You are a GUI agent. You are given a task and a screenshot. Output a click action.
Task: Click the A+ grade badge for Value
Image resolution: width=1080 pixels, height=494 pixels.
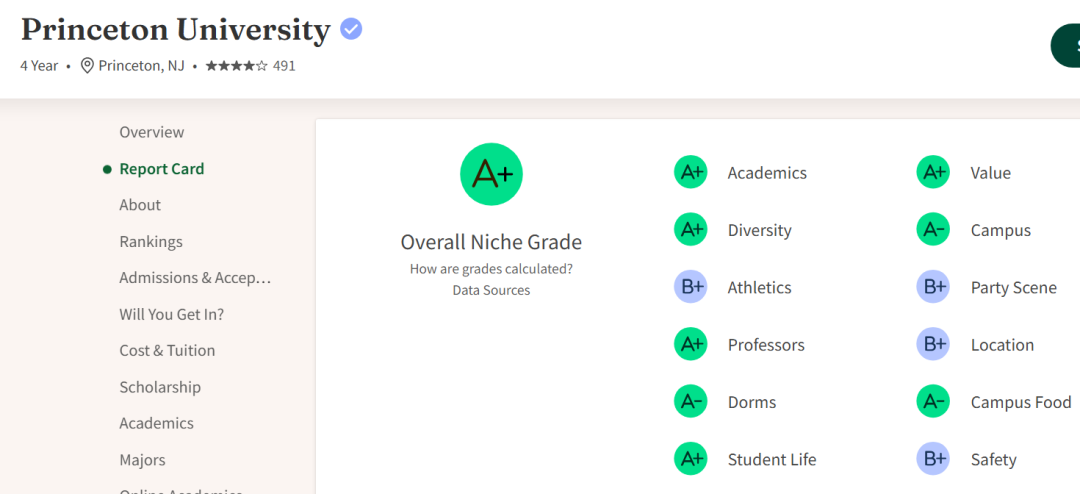pos(933,172)
